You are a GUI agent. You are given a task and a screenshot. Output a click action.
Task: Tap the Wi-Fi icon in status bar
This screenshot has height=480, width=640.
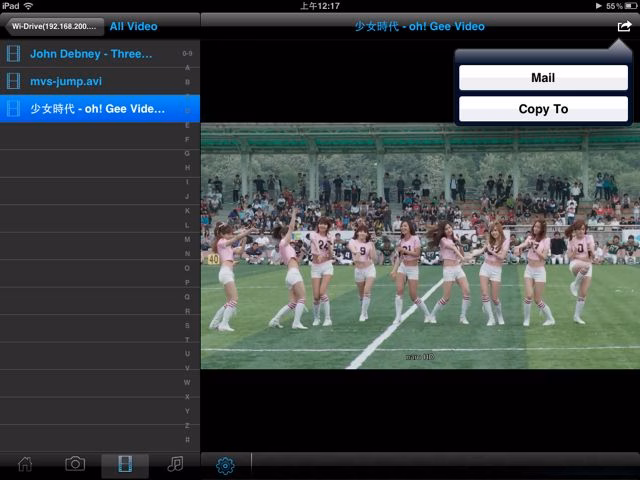(28, 6)
